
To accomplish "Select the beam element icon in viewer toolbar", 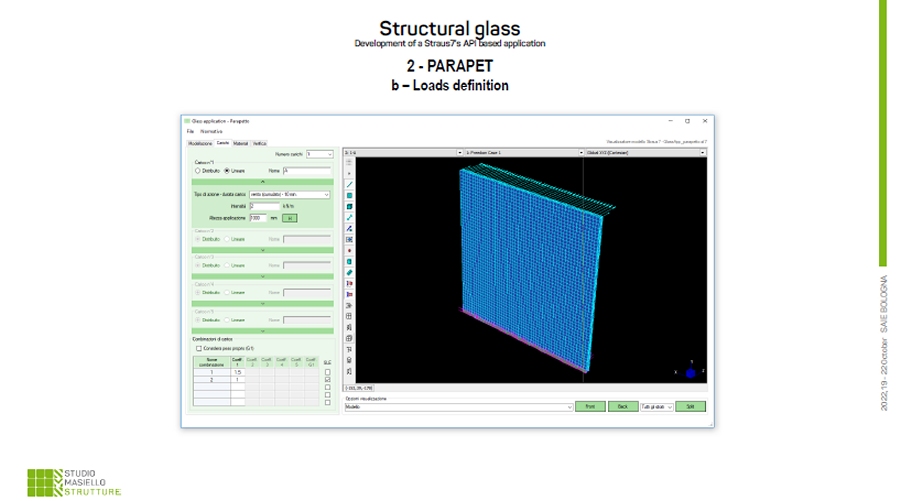I will point(349,184).
